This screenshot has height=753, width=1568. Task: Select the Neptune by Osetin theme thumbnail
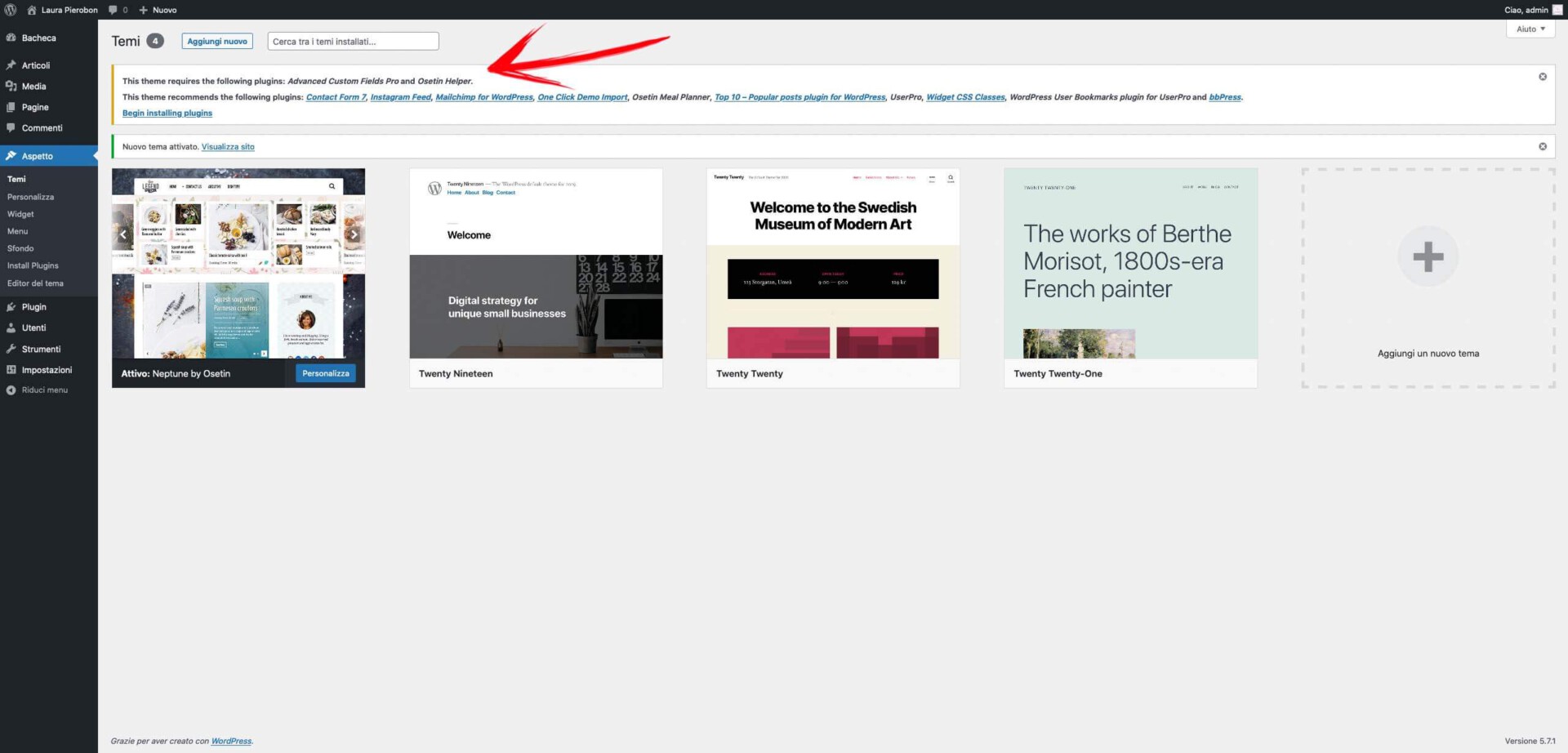pyautogui.click(x=238, y=263)
